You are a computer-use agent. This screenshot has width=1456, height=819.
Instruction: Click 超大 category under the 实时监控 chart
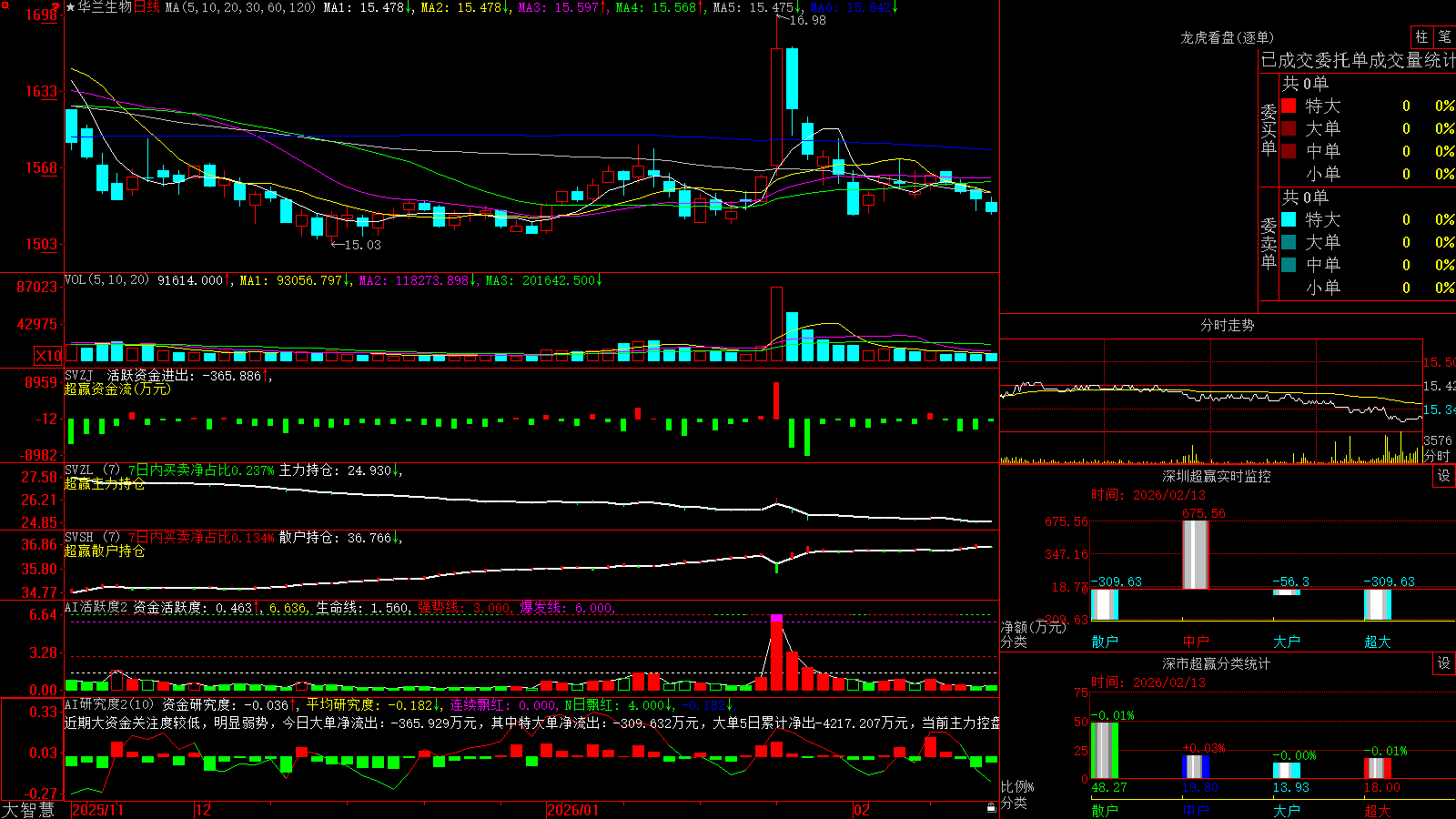click(x=1378, y=642)
